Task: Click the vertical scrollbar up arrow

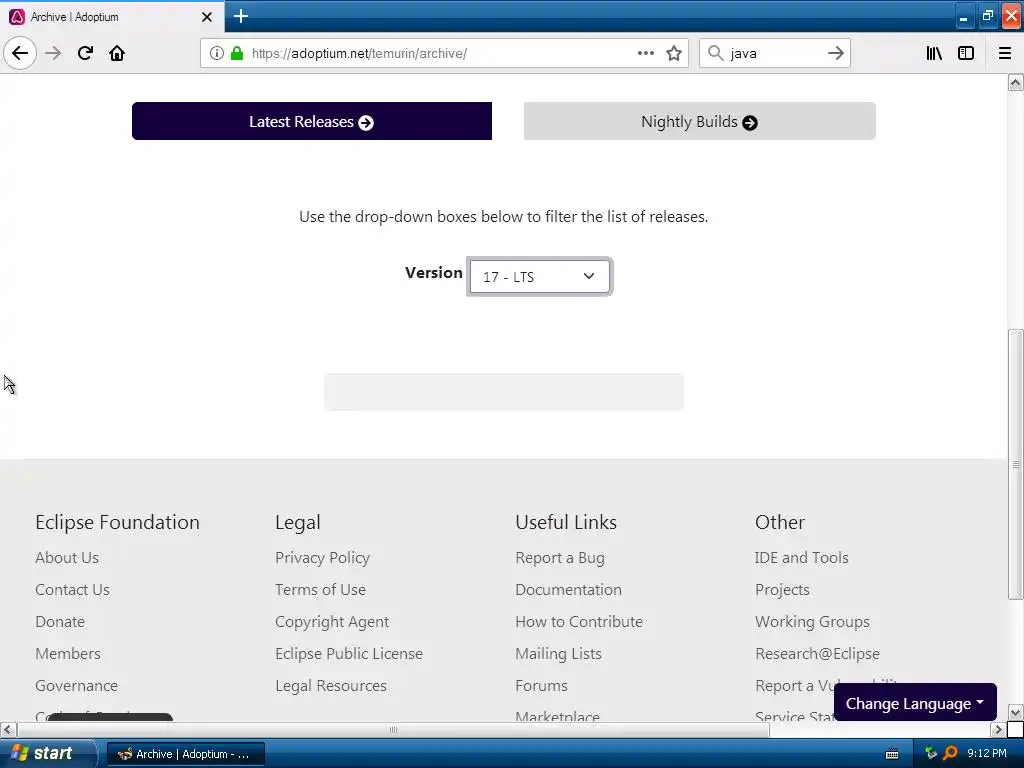Action: (x=1016, y=82)
